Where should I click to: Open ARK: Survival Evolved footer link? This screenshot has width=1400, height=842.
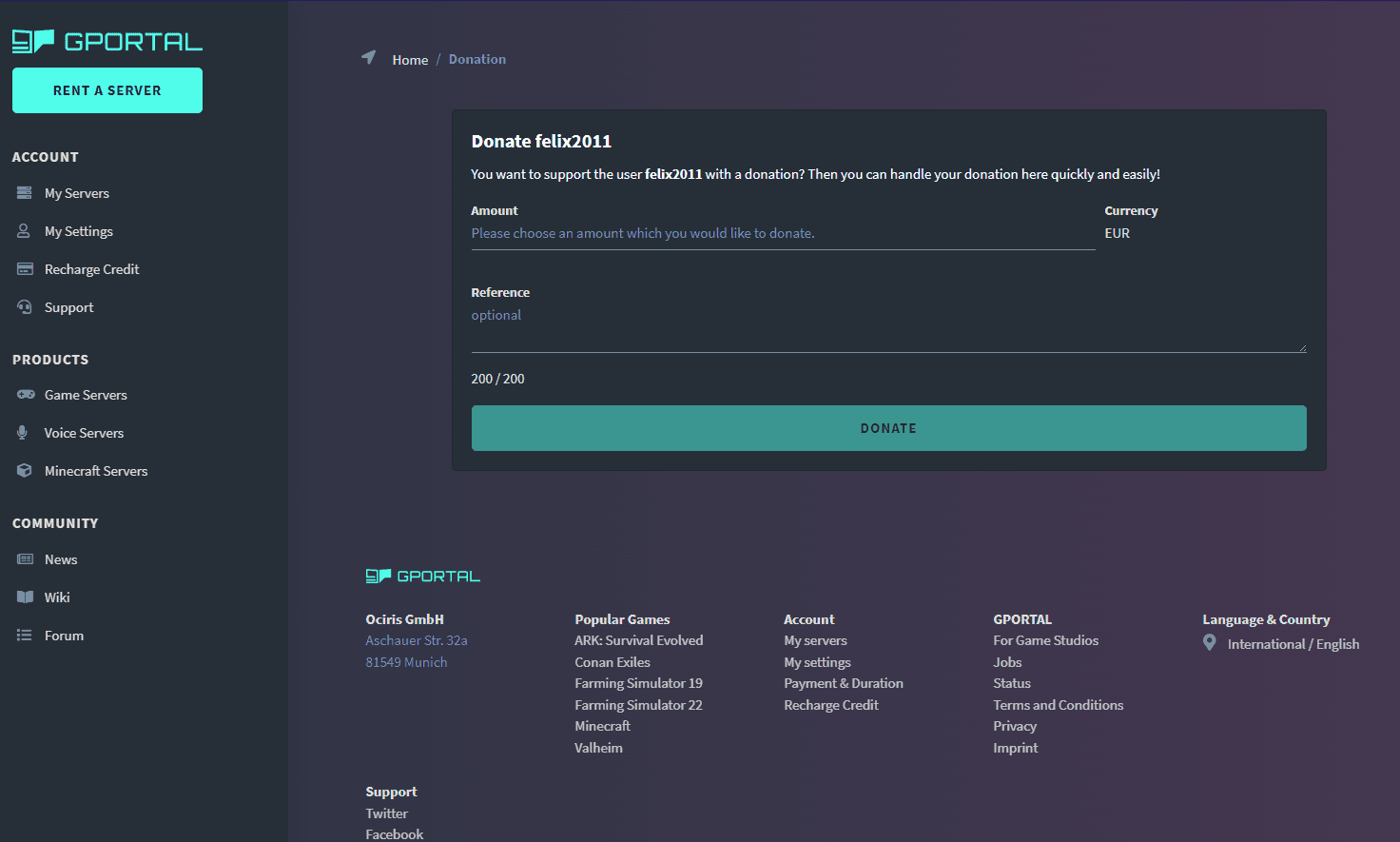click(639, 640)
